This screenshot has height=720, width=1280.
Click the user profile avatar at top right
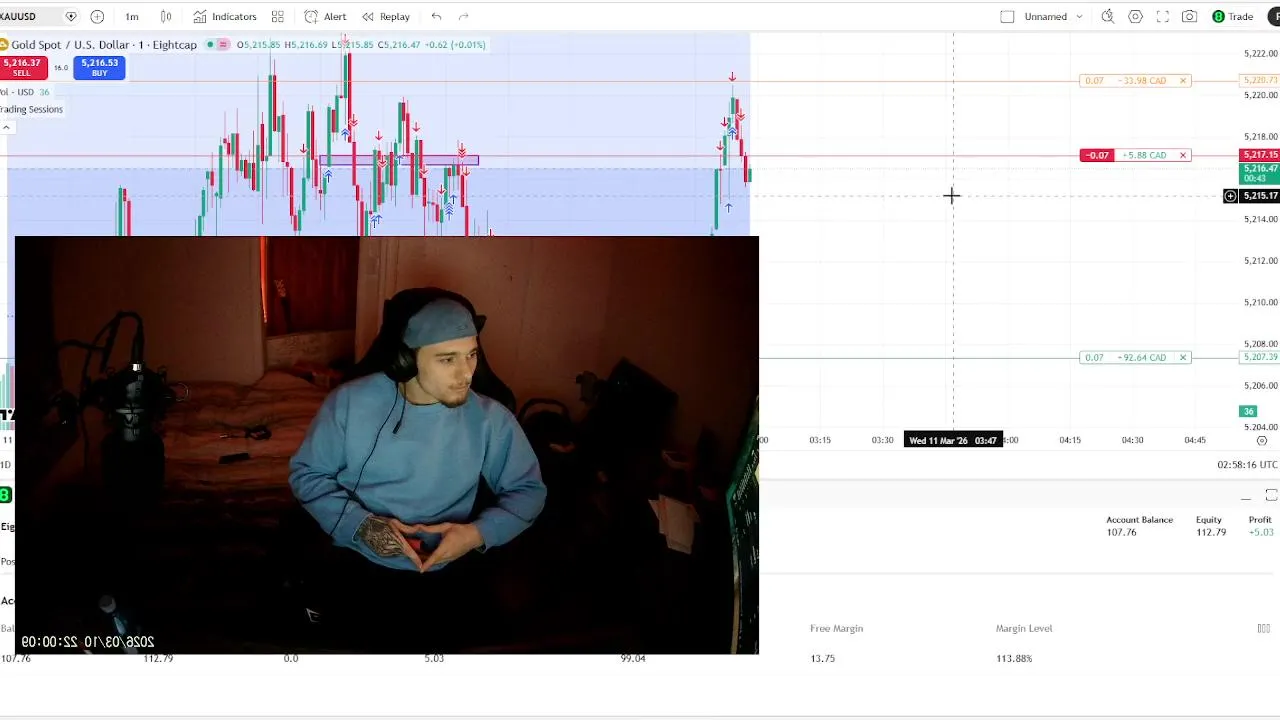(x=1275, y=16)
